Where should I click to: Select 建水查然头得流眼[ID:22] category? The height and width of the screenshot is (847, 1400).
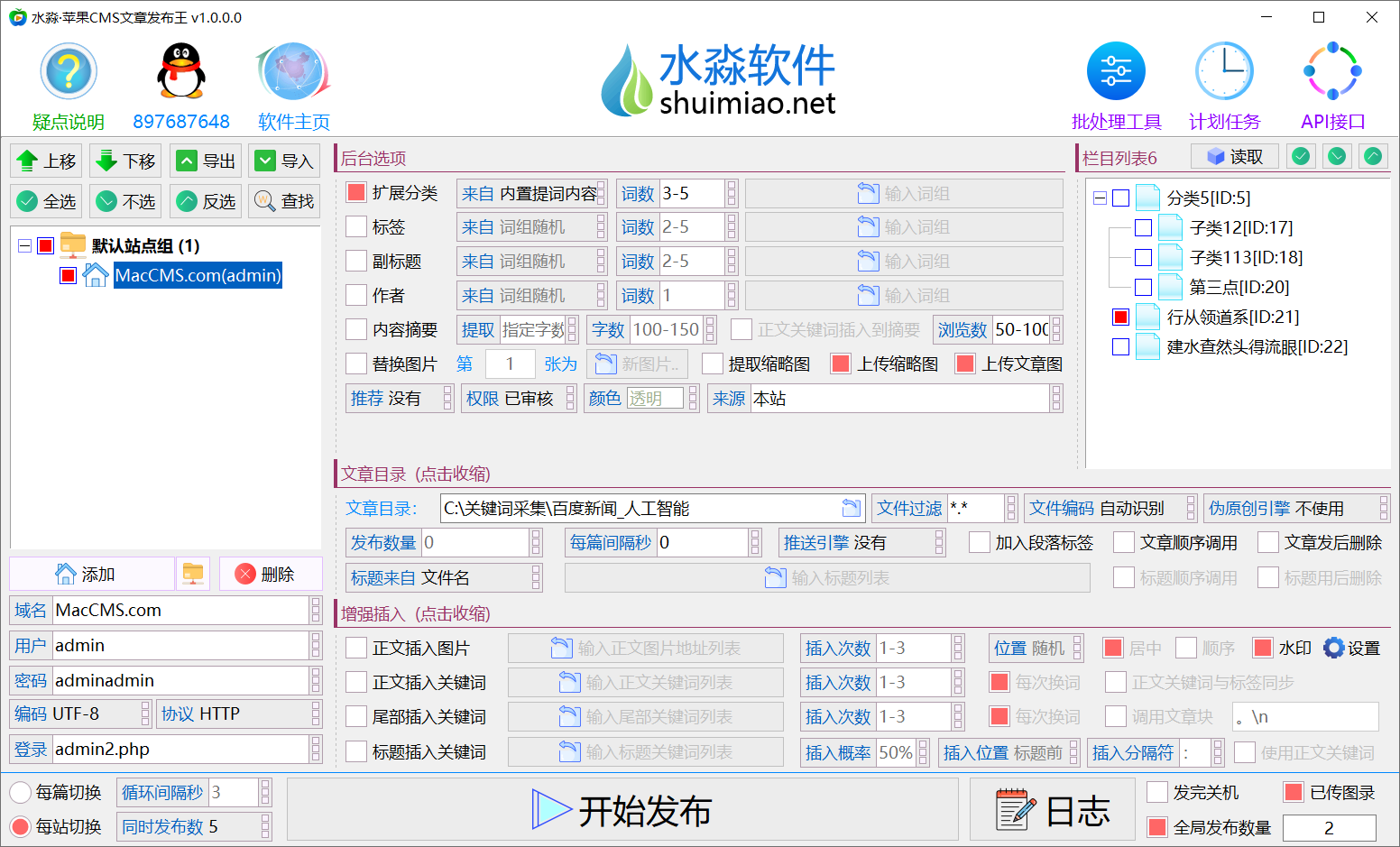click(1257, 346)
